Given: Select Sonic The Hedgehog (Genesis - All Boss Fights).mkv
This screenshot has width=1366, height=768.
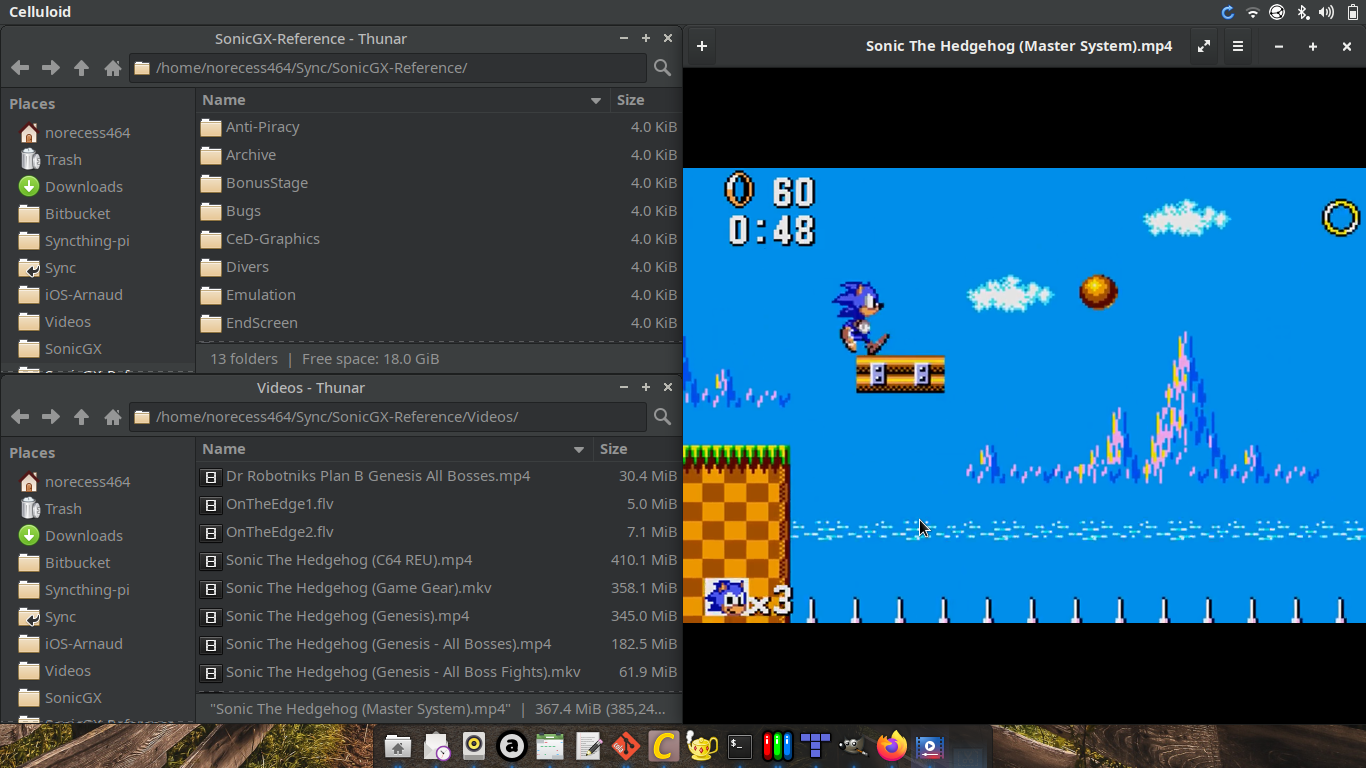Looking at the screenshot, I should pyautogui.click(x=438, y=672).
